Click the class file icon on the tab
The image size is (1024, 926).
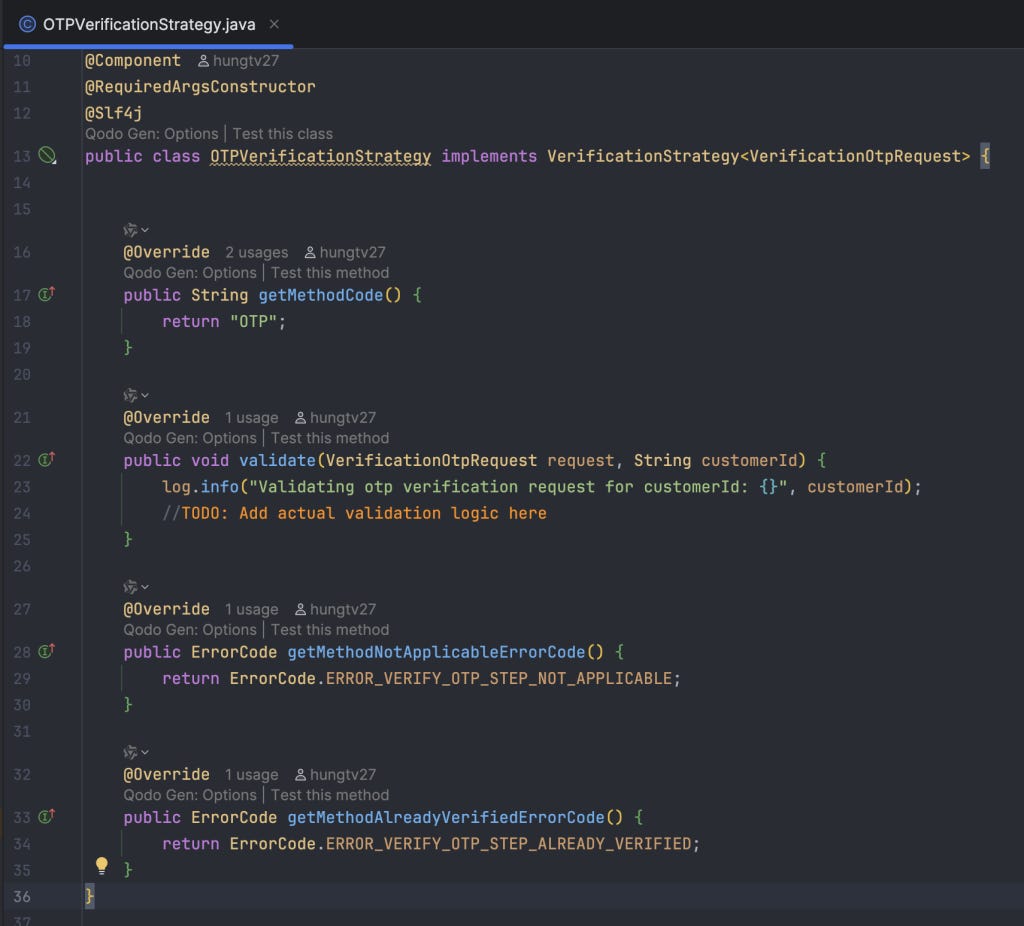click(x=27, y=24)
